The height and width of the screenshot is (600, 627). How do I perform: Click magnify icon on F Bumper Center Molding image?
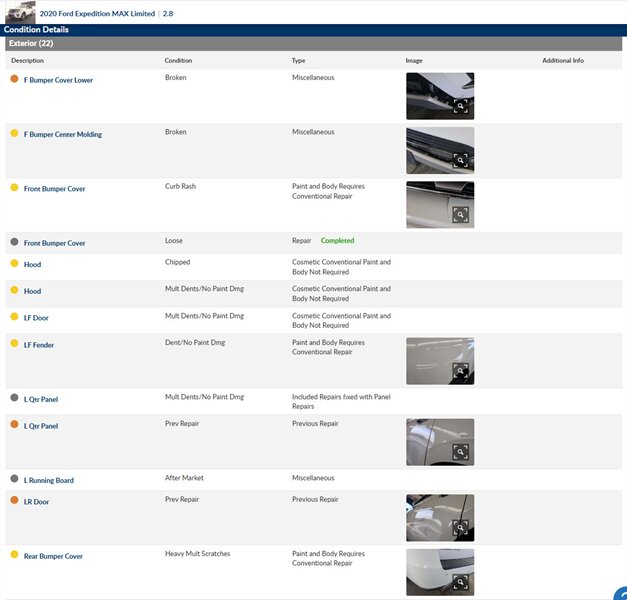coord(461,160)
